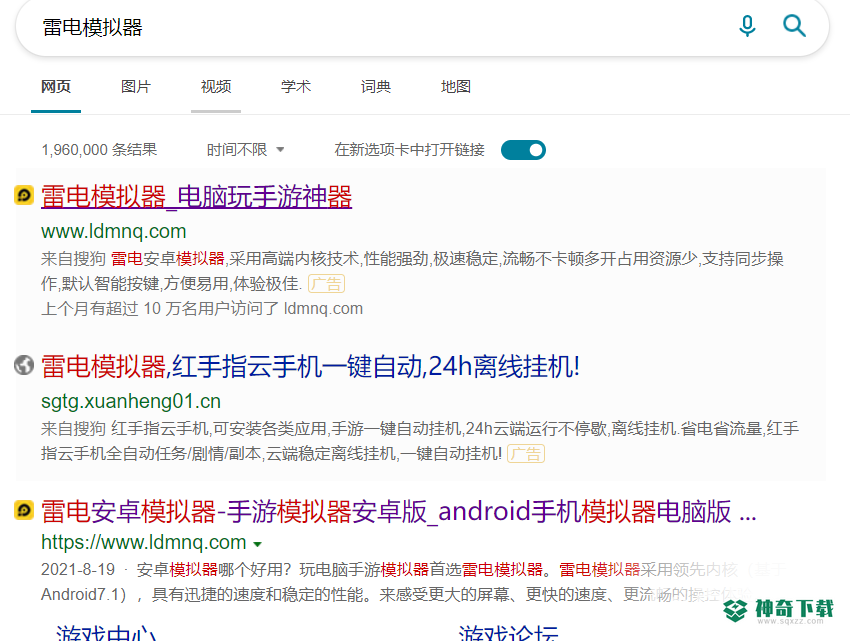Click the www.ldmnq.com ad URL
This screenshot has width=850, height=641.
(113, 232)
